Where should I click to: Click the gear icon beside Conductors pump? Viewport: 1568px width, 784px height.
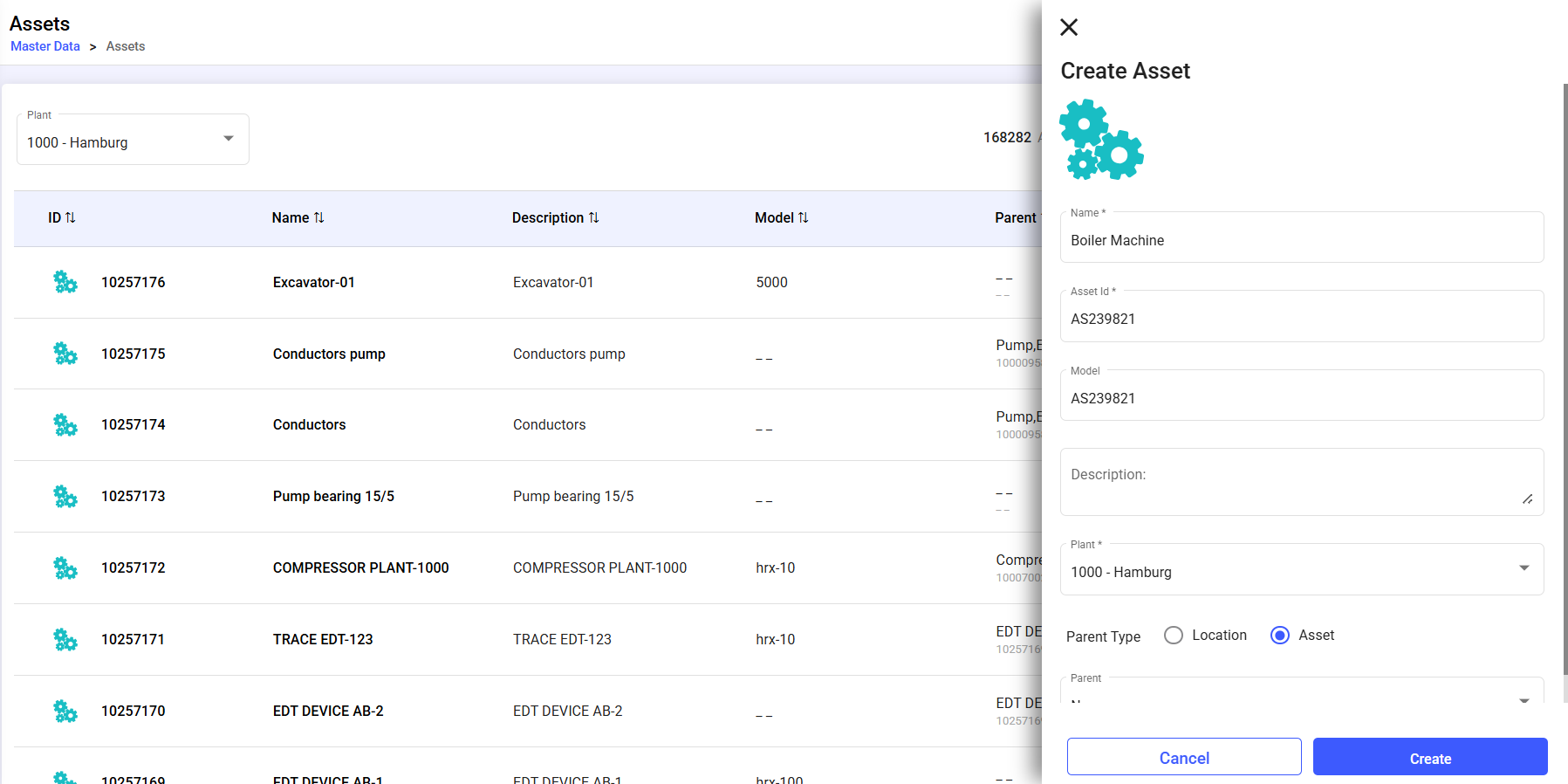pyautogui.click(x=65, y=354)
